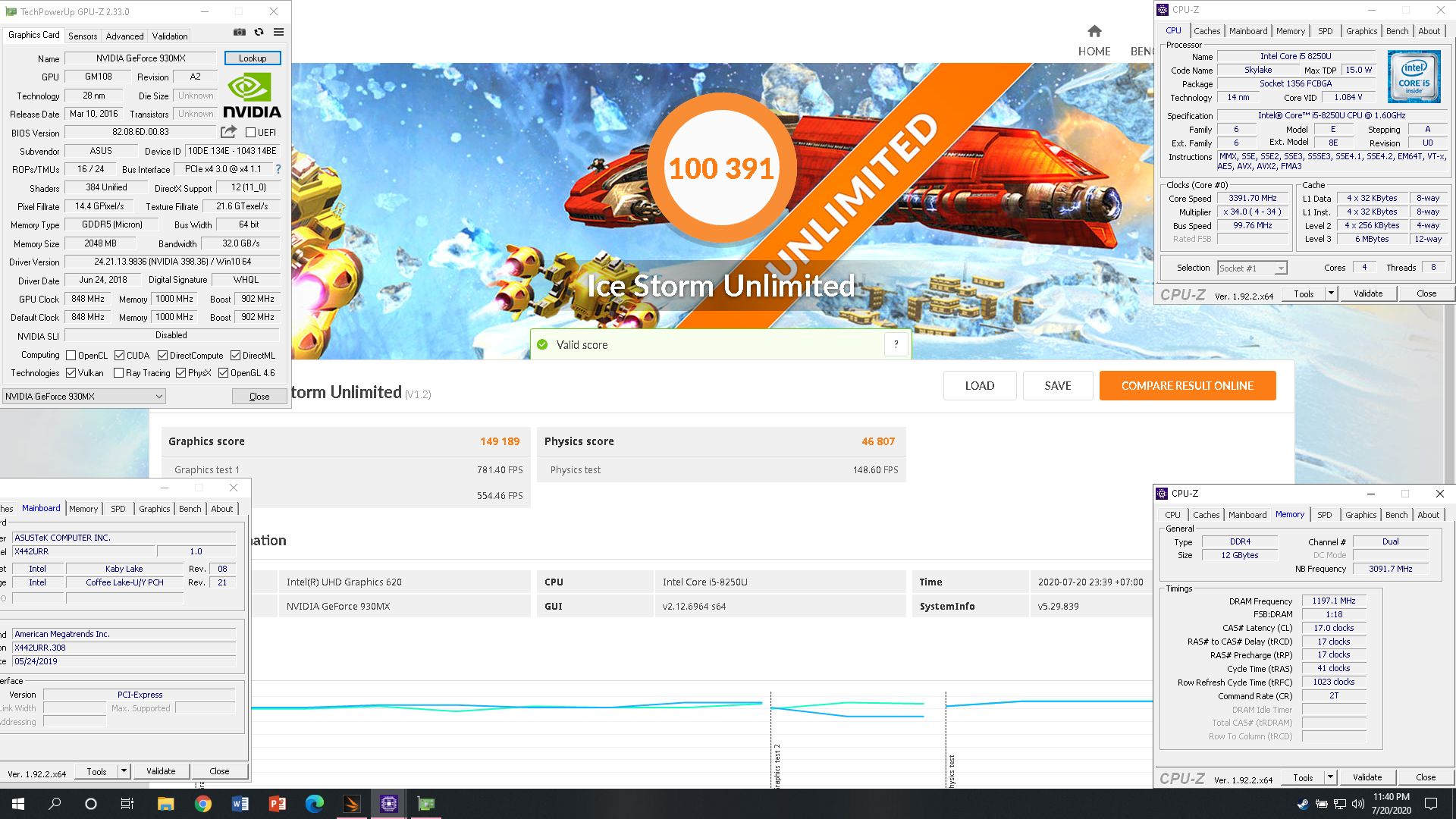Image resolution: width=1456 pixels, height=819 pixels.
Task: Expand Tools dropdown arrow in Memory CPU-Z
Action: [1330, 777]
